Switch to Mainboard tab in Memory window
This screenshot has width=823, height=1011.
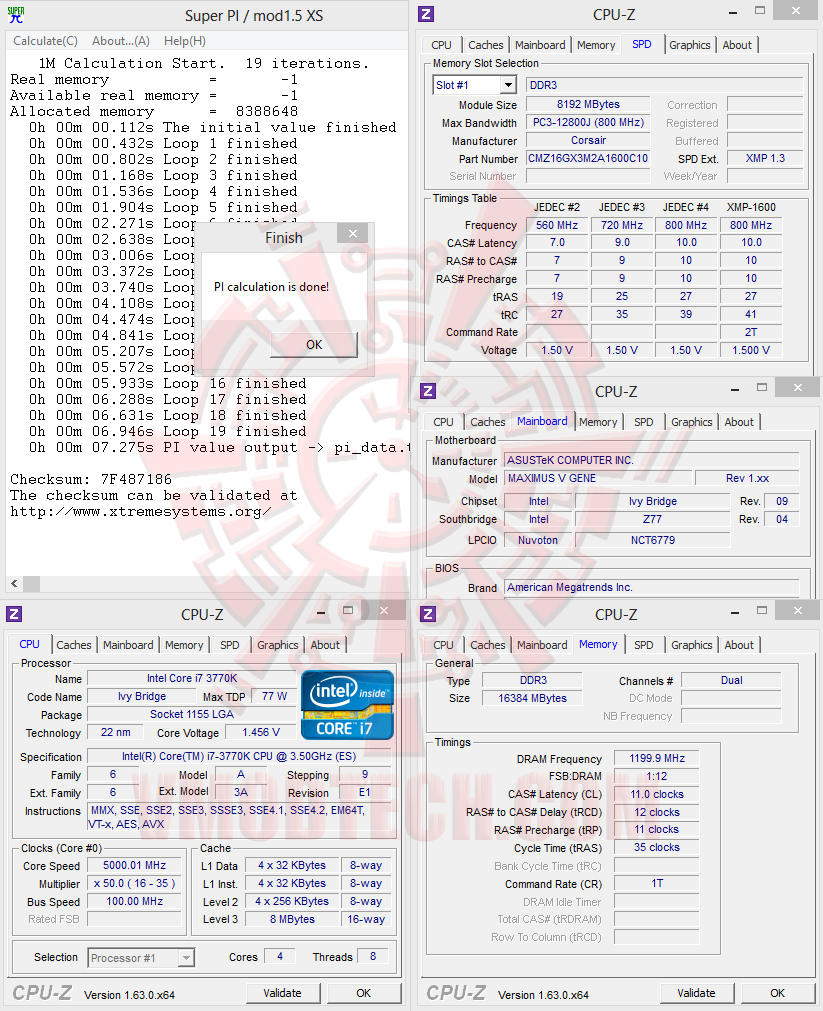(542, 645)
